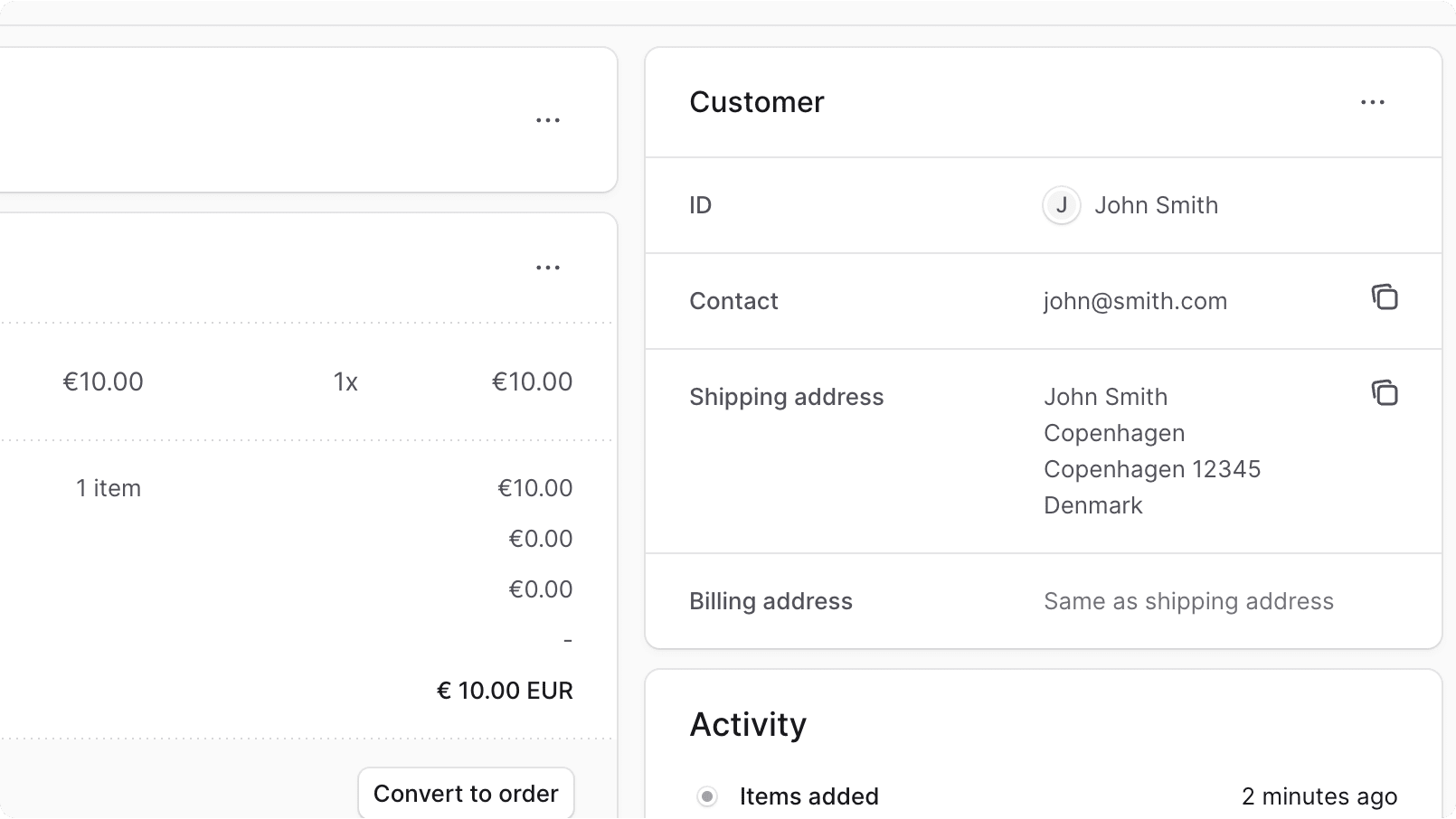Open customer profile via John Smith name
Image resolution: width=1456 pixels, height=819 pixels.
(x=1157, y=205)
